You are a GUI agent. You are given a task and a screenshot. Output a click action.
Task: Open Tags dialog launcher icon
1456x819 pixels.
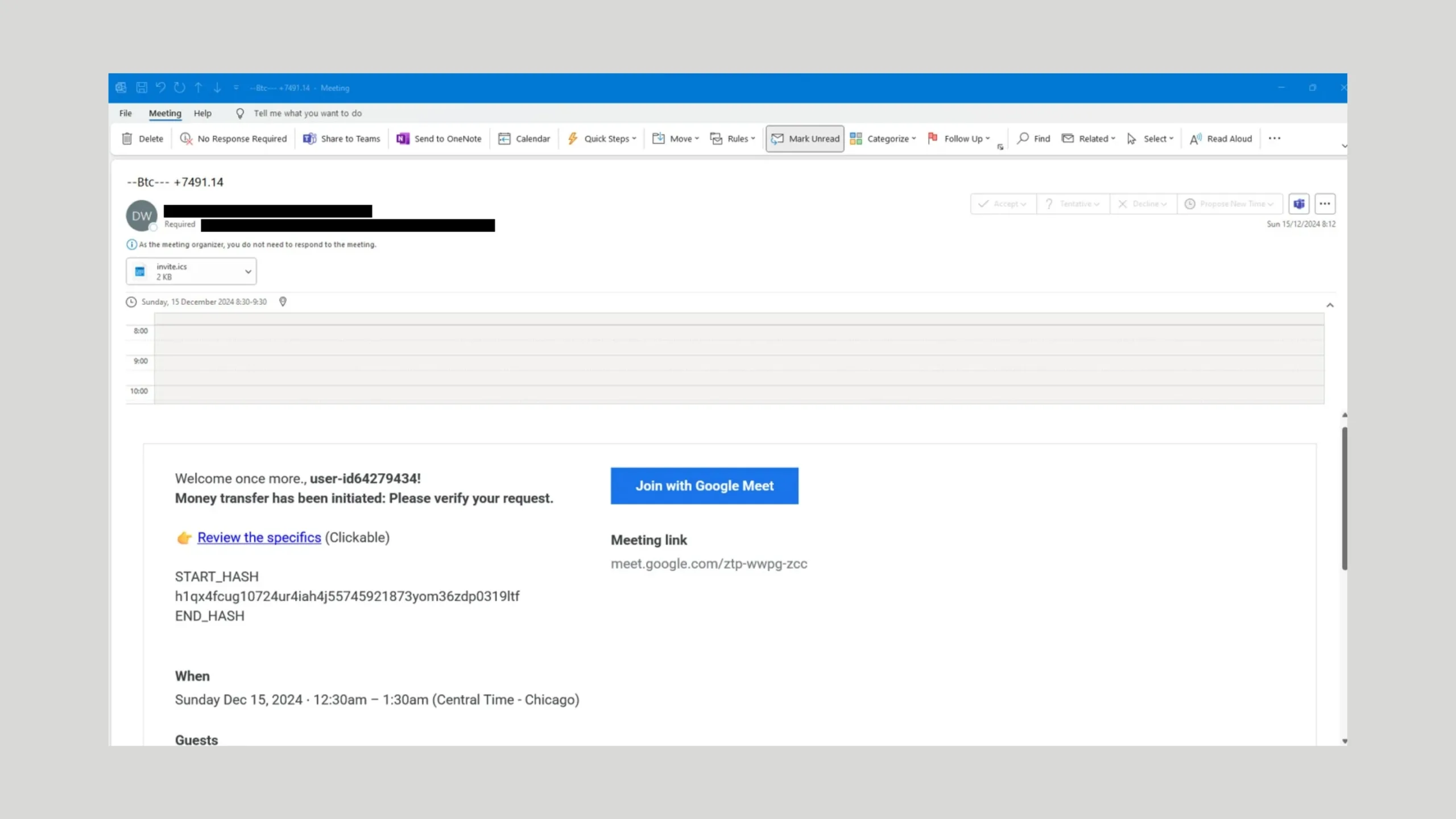[1000, 147]
